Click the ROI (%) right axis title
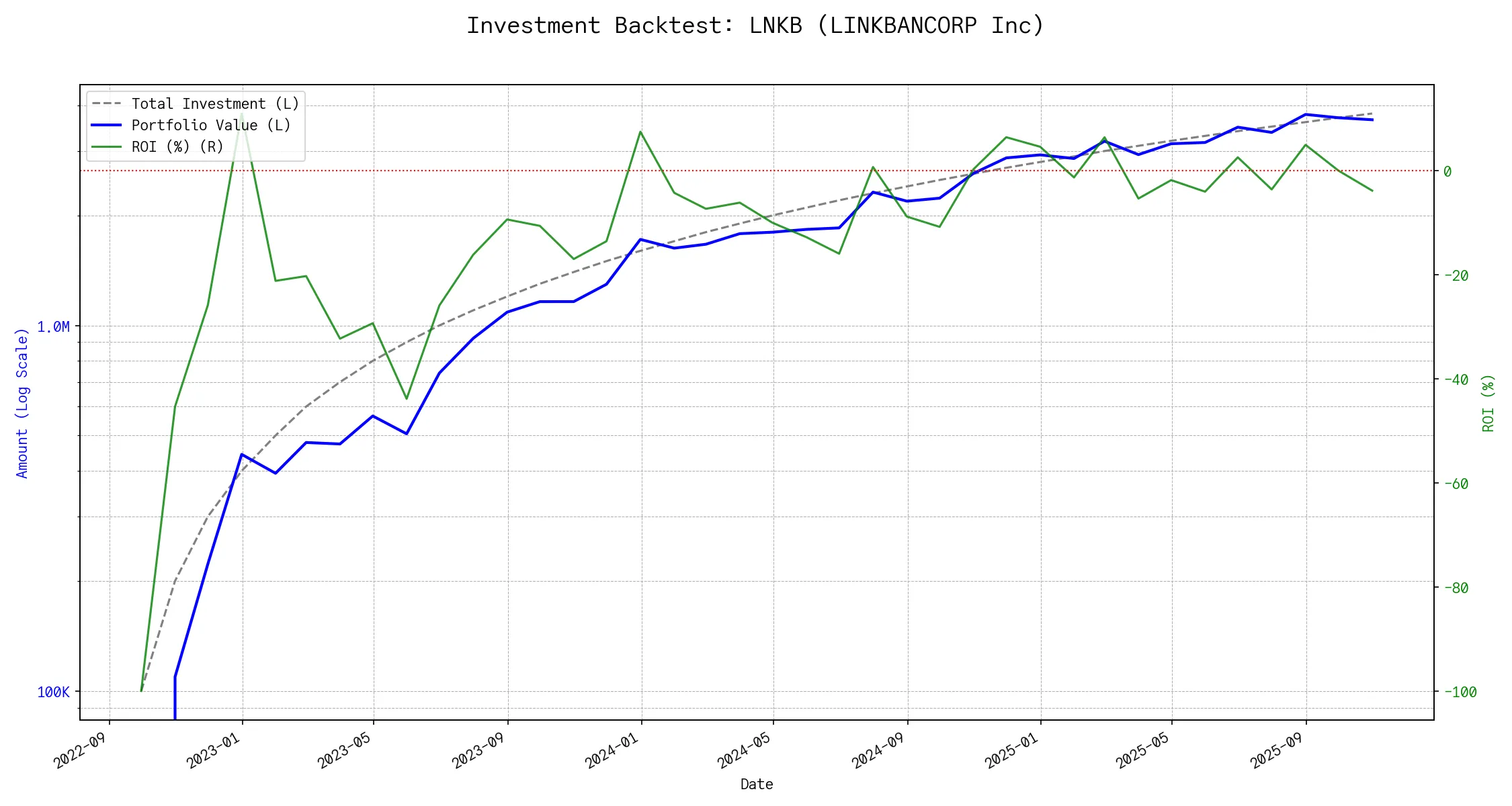The image size is (1512, 806). [x=1488, y=403]
